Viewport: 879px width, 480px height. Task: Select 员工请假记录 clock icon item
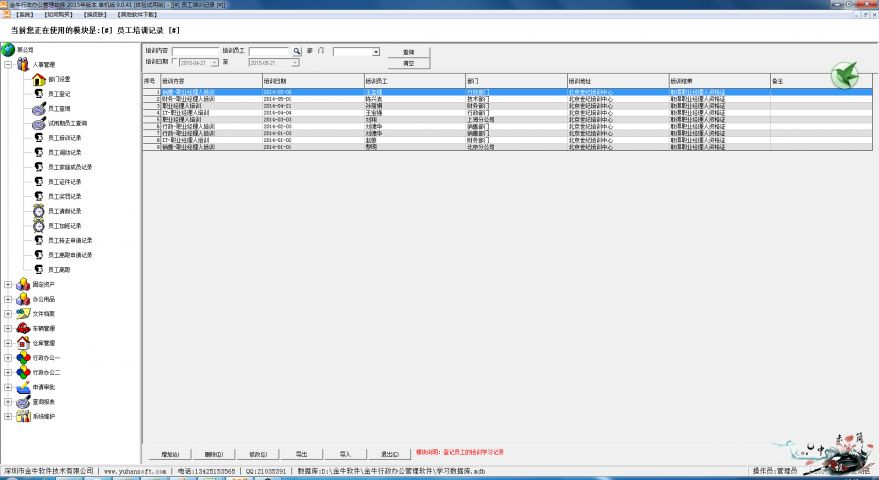tap(38, 211)
